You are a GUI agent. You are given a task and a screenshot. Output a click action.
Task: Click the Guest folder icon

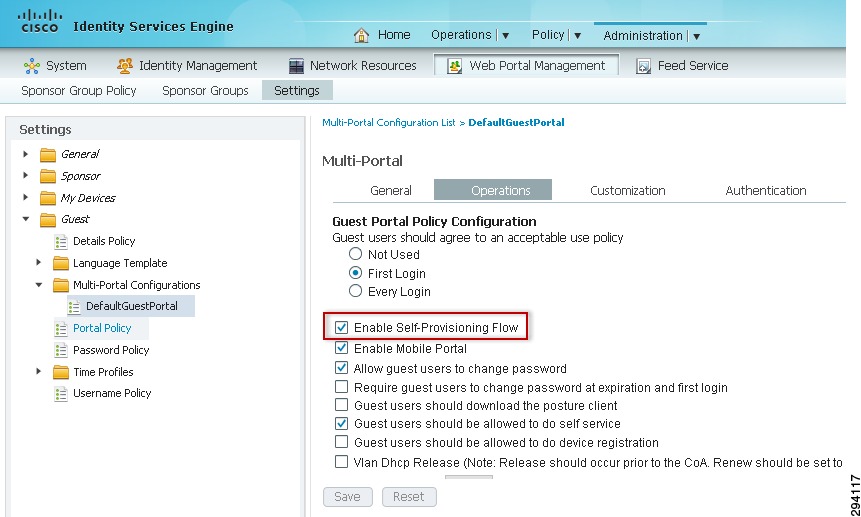pos(48,219)
